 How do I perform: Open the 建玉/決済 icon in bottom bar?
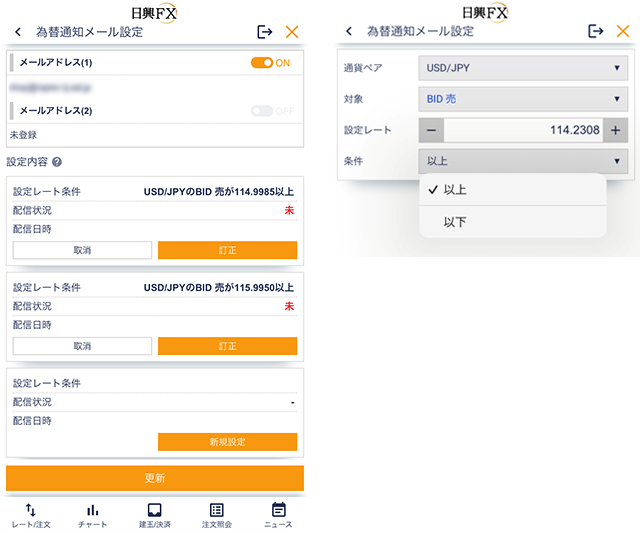tap(155, 515)
